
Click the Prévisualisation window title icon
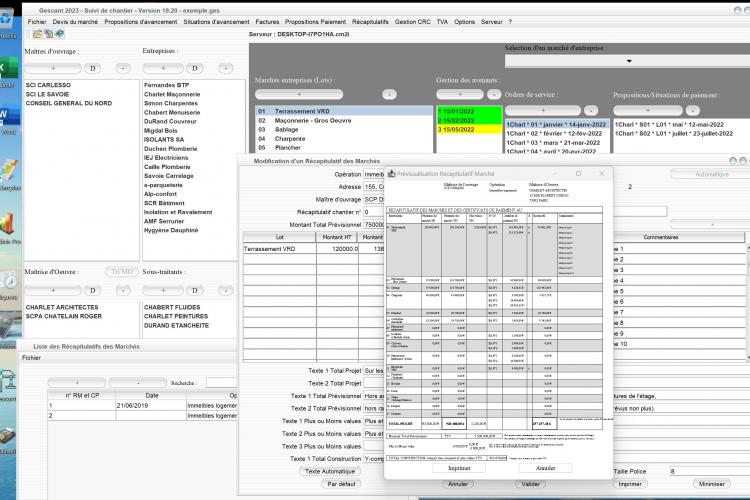(x=391, y=173)
